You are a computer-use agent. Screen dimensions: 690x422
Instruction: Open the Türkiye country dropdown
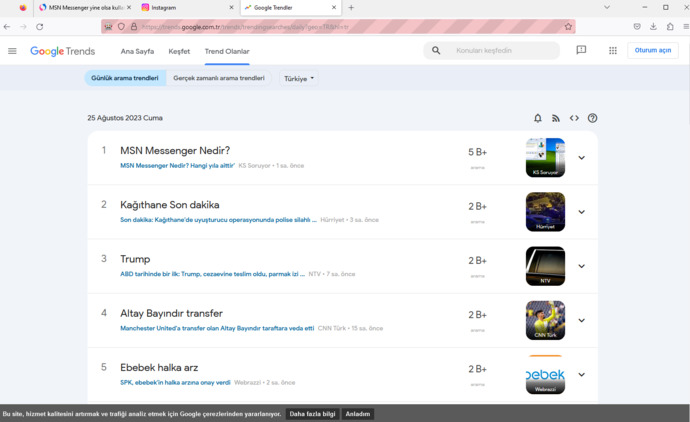299,78
